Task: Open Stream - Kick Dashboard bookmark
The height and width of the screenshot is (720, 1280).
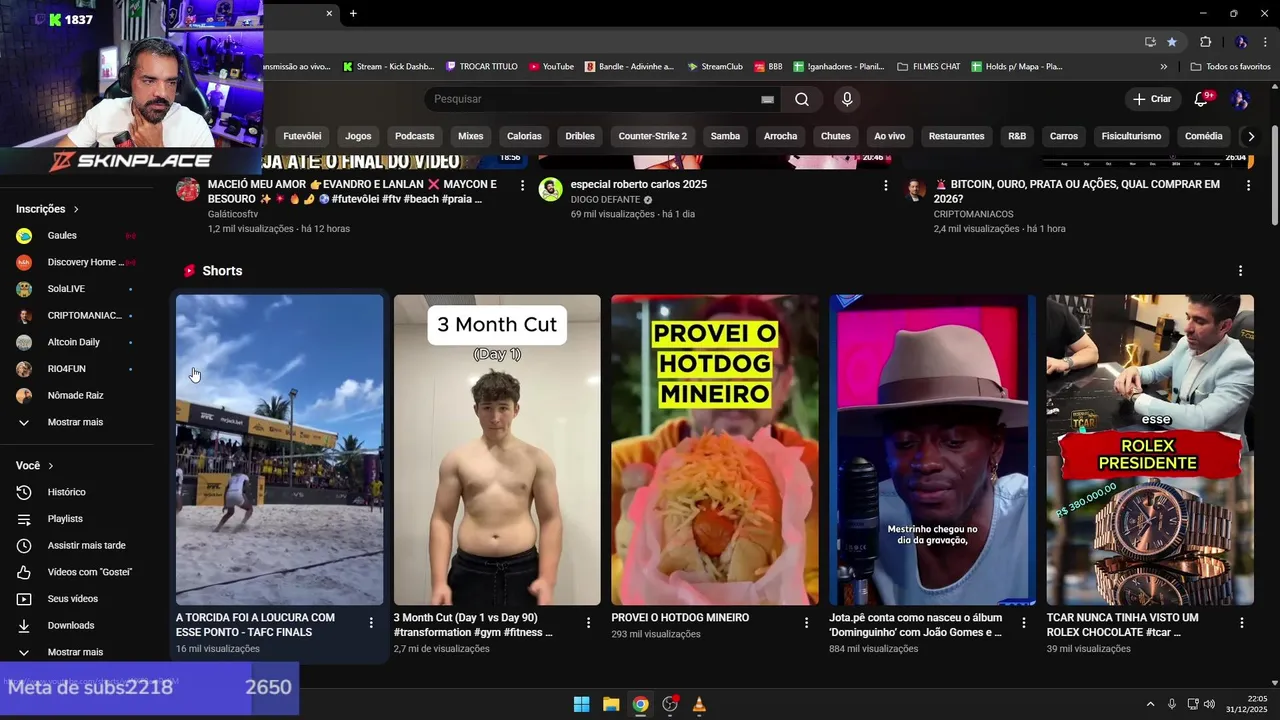Action: click(388, 67)
